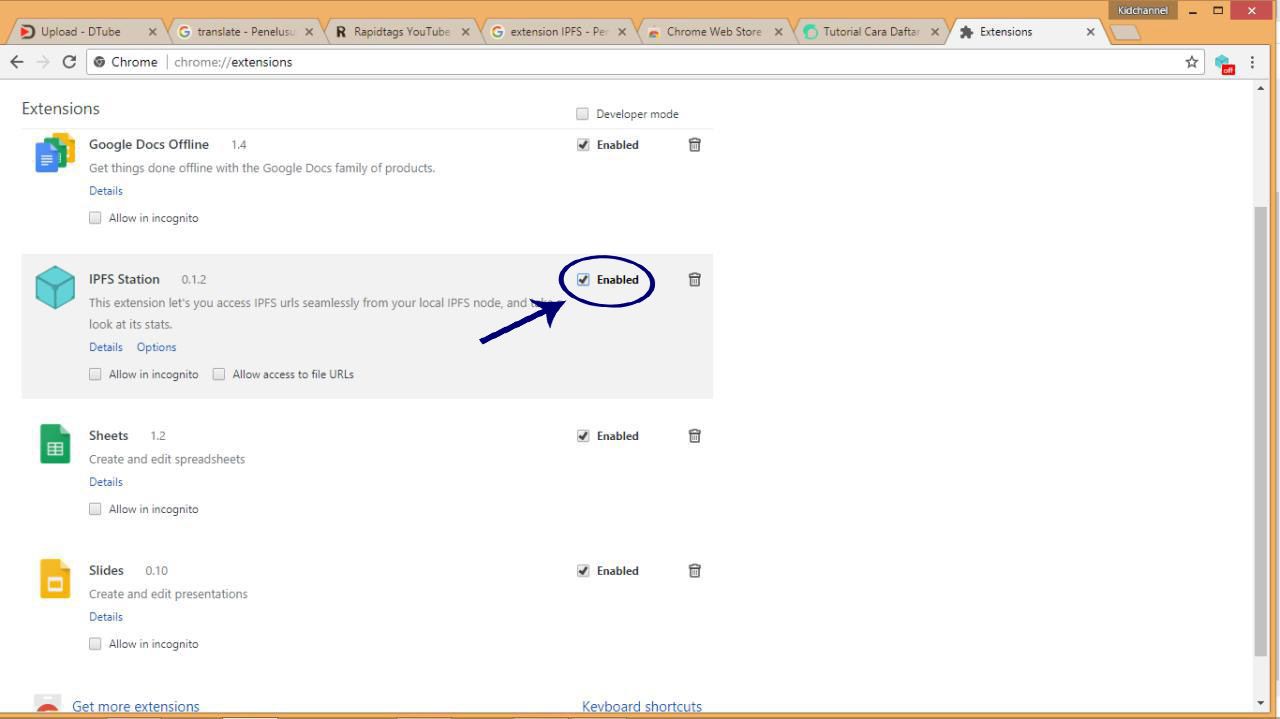Open Details for Slides

coord(106,617)
